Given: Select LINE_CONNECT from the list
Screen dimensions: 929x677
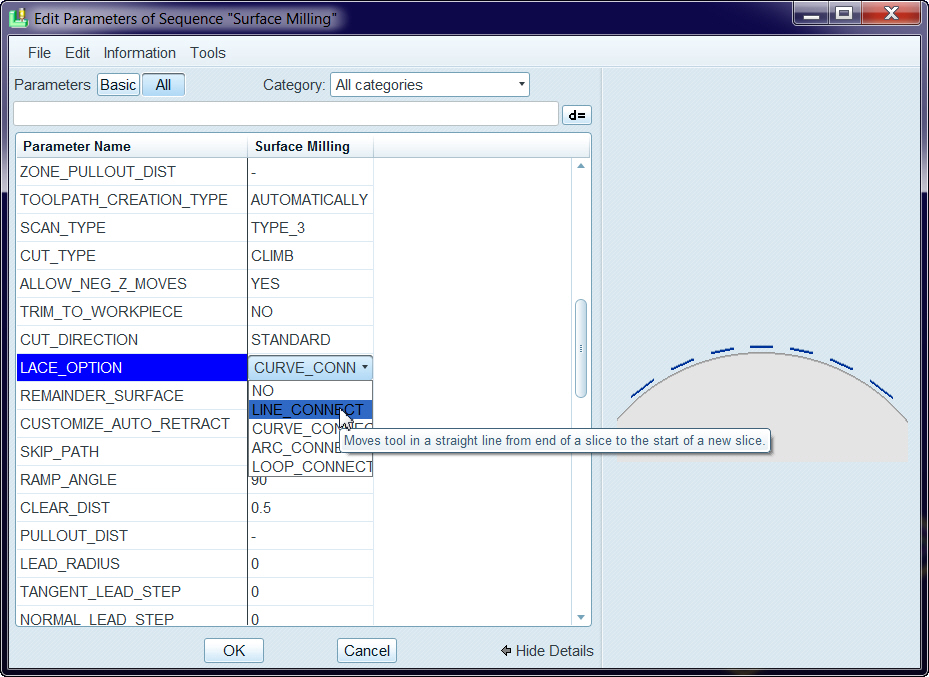Looking at the screenshot, I should (309, 410).
